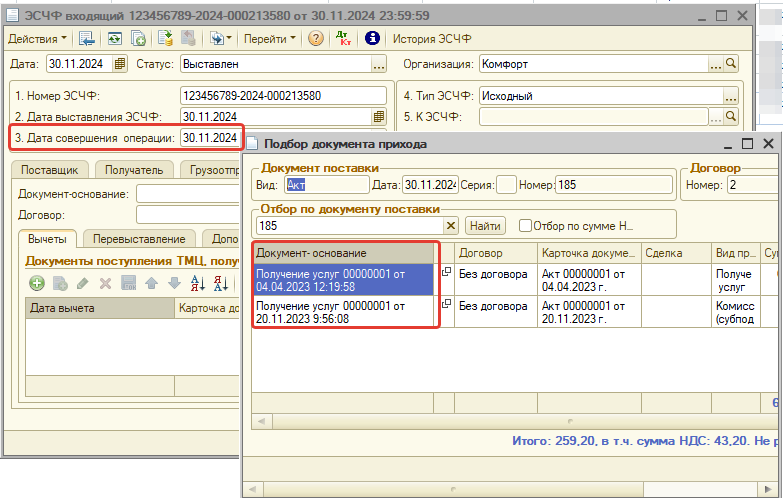Move row down with the down arrow icon
Screen dimensions: 783x498
coord(174,284)
